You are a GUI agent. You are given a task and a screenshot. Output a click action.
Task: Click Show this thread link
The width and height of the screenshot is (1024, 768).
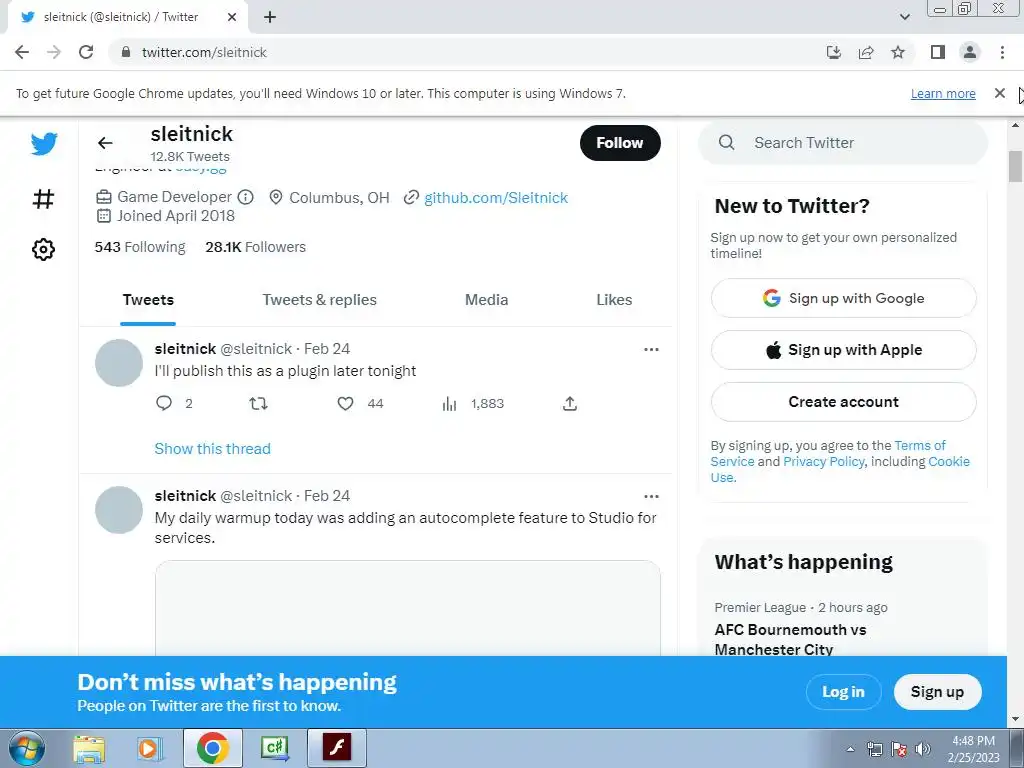pos(212,449)
